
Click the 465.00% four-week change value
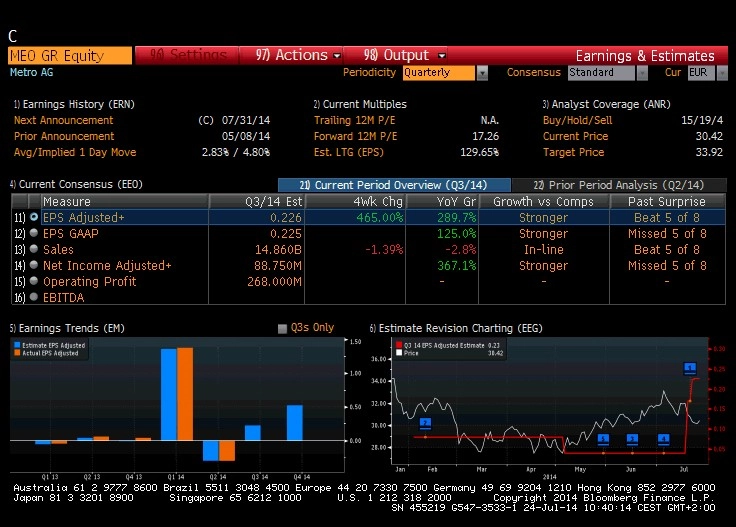pos(379,218)
